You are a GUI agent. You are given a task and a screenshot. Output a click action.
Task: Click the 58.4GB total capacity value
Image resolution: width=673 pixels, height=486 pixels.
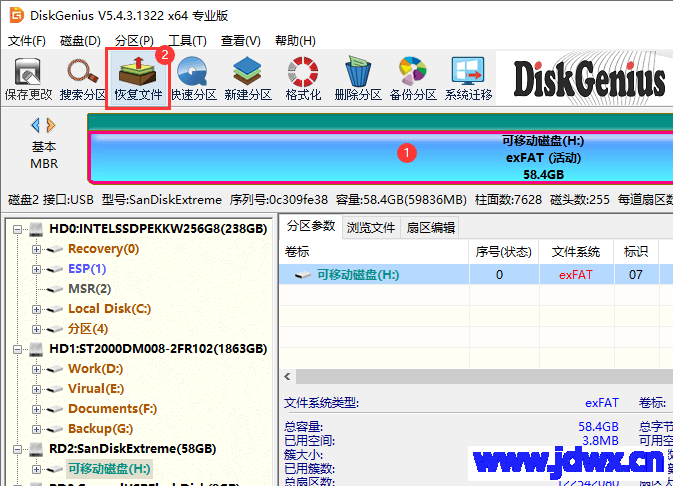(598, 427)
